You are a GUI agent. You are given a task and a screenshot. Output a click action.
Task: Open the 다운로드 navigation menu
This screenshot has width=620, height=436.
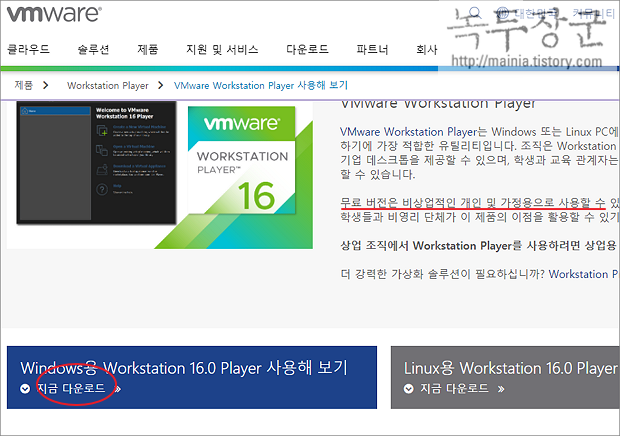[x=307, y=49]
